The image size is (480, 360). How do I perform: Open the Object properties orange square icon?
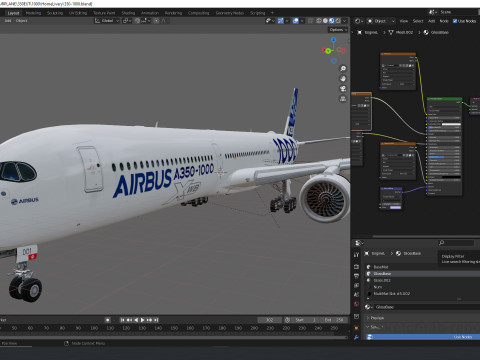coord(356,328)
